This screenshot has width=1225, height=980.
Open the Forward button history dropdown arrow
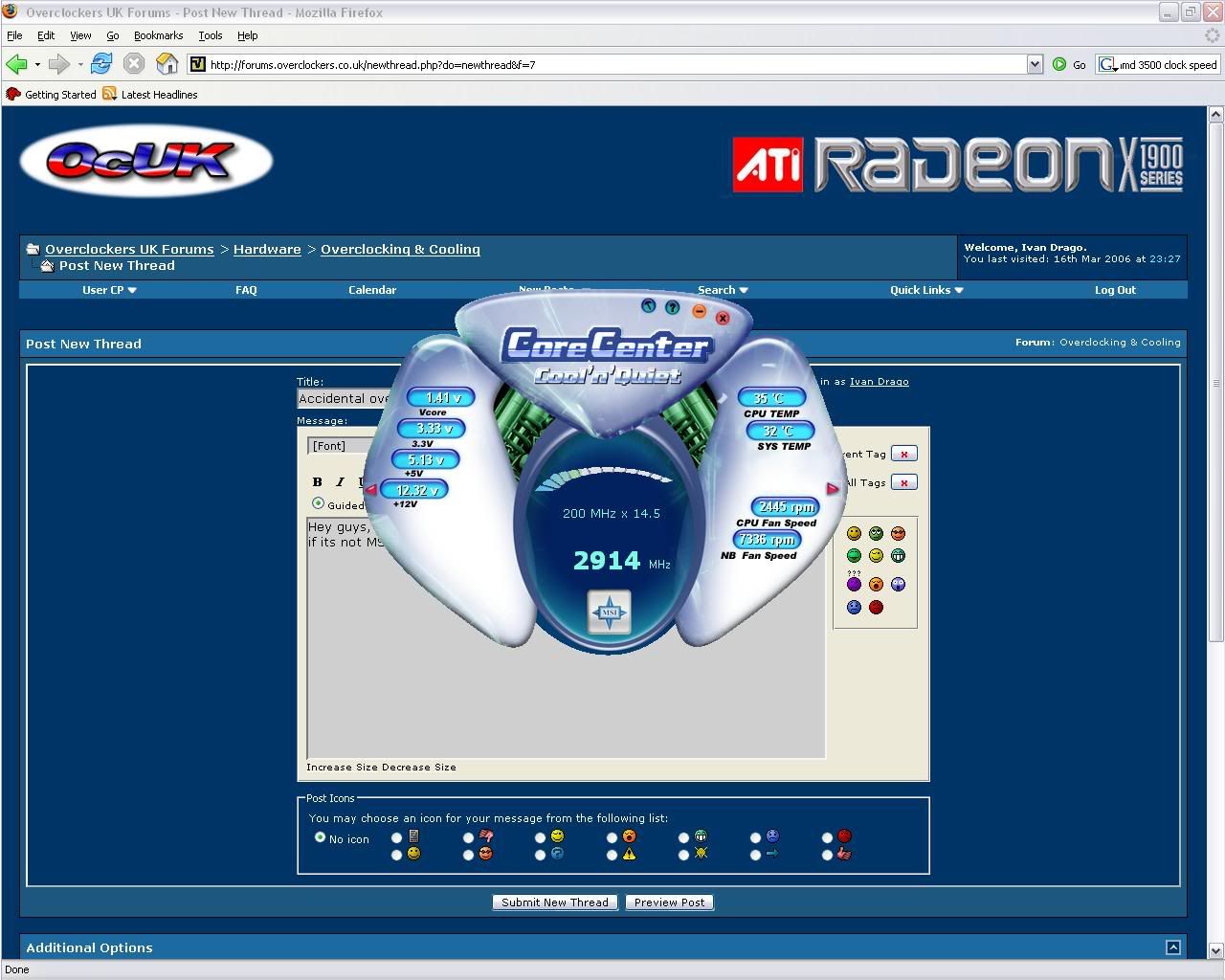[80, 65]
